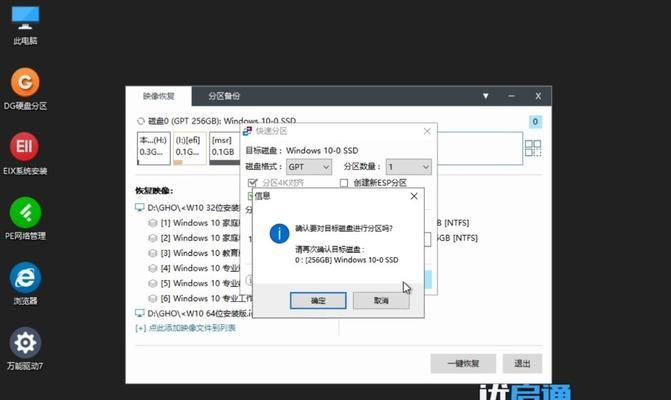The image size is (671, 400).
Task: Launch DG硬盘分区 desktop shortcut
Action: tap(25, 89)
